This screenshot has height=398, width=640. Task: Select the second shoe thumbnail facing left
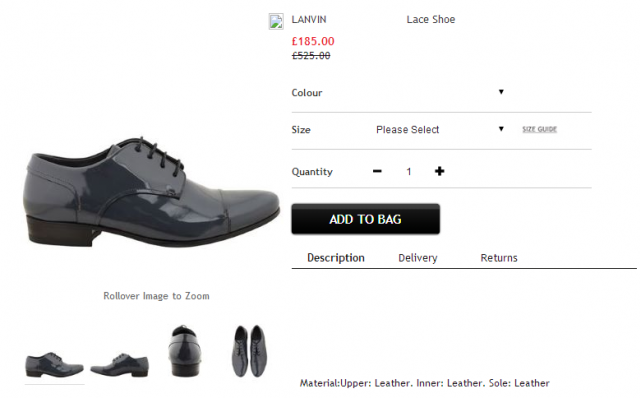click(x=119, y=365)
